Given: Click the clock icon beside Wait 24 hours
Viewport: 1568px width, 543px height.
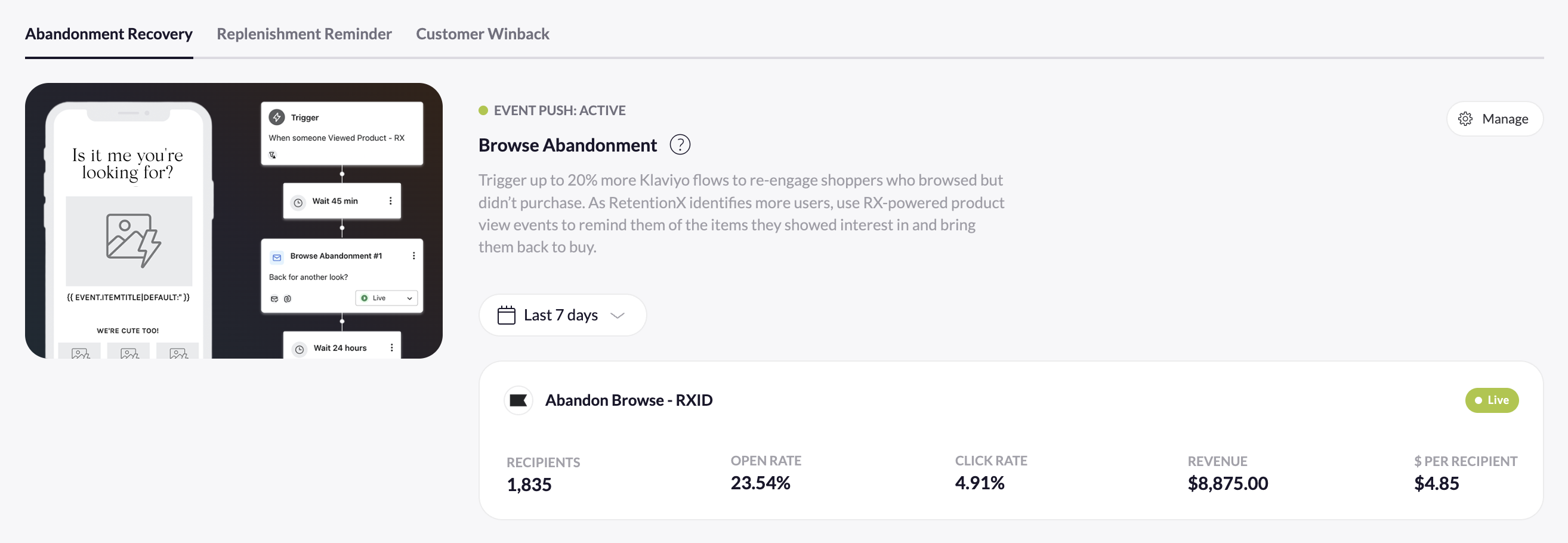Looking at the screenshot, I should (300, 349).
